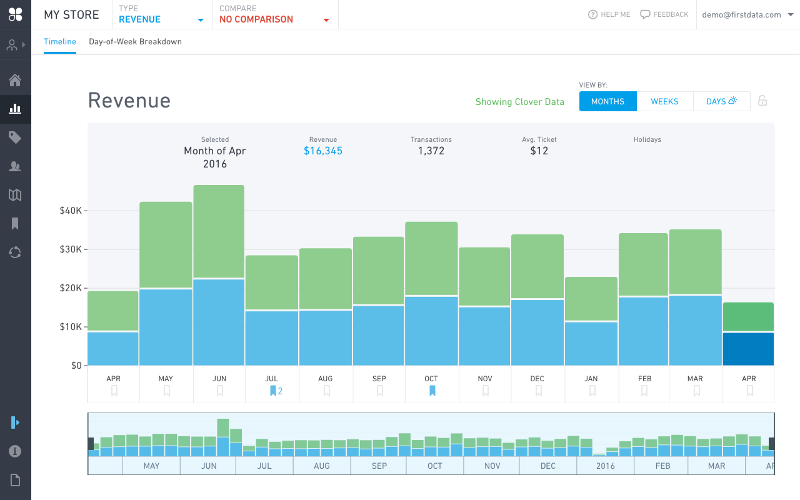Open the Home dashboard in sidebar
Image resolution: width=800 pixels, height=500 pixels.
coord(15,80)
